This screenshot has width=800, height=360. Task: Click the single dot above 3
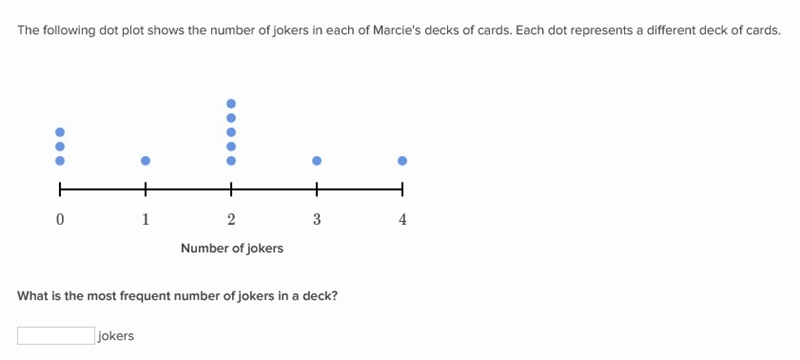point(317,161)
